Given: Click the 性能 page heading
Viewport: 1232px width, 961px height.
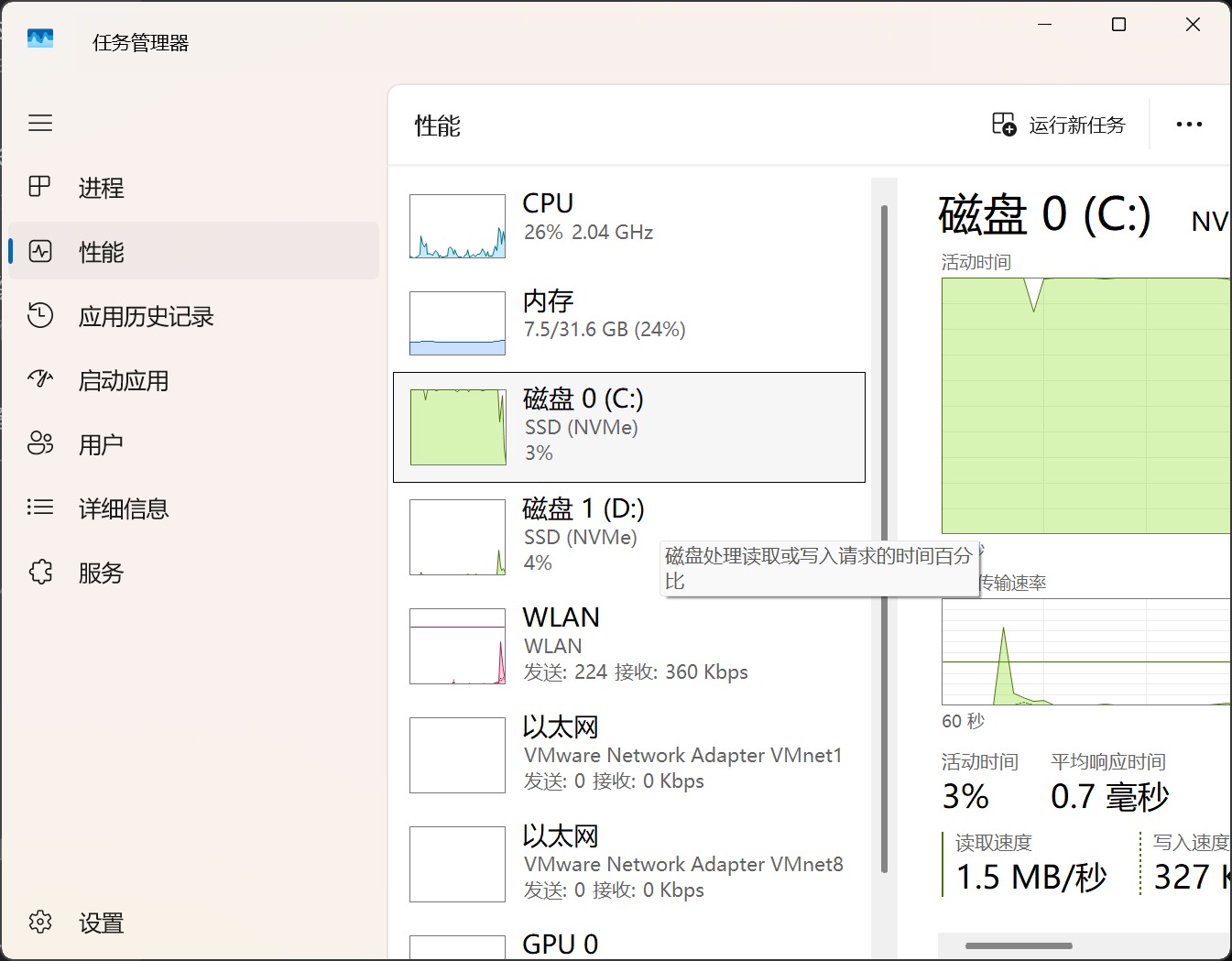Looking at the screenshot, I should click(438, 126).
